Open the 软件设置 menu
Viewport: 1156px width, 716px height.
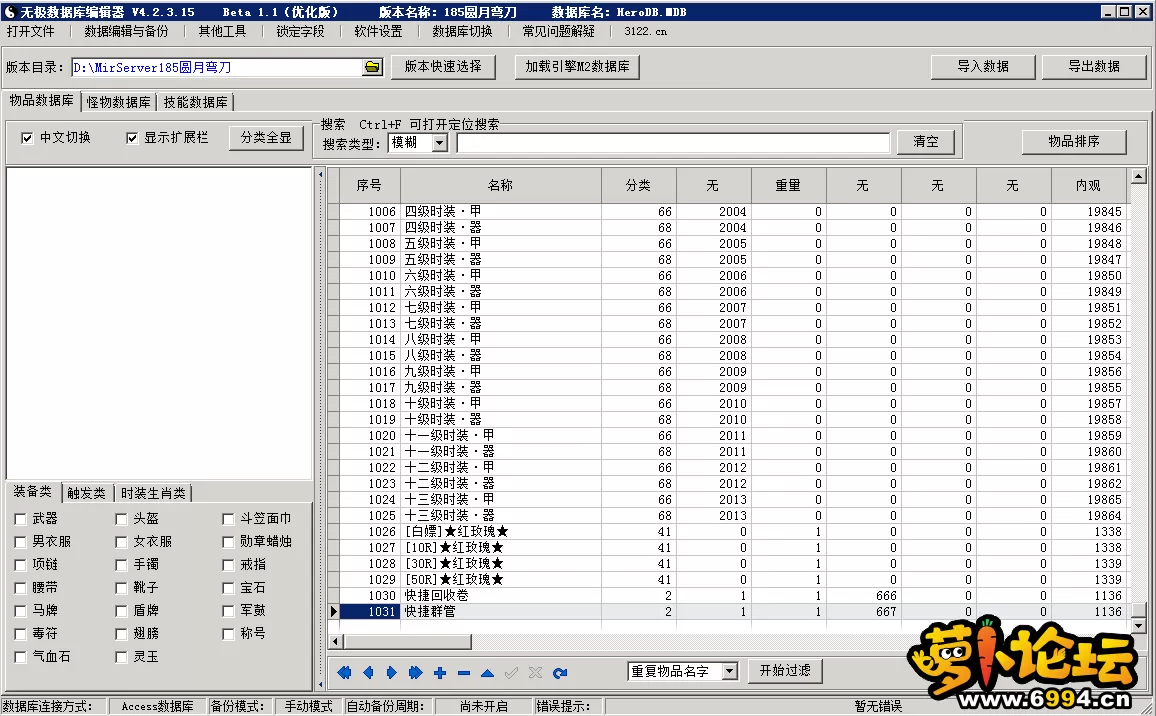click(x=378, y=31)
